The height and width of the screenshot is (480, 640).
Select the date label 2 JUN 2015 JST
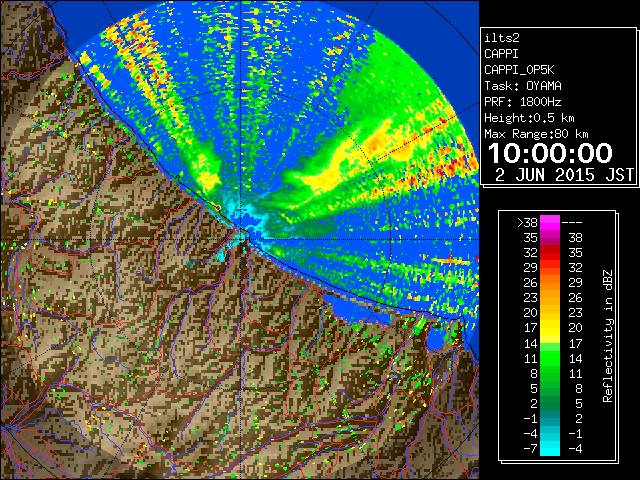[x=564, y=175]
